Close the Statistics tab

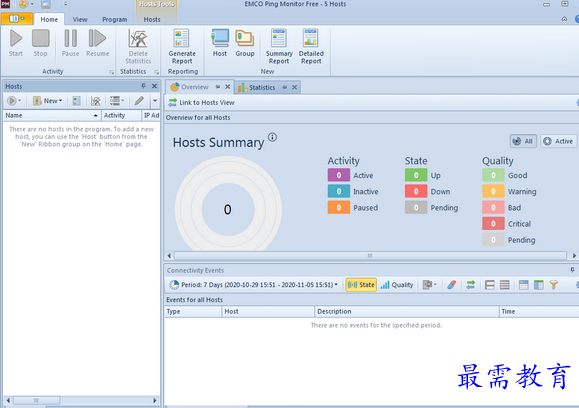coord(294,88)
